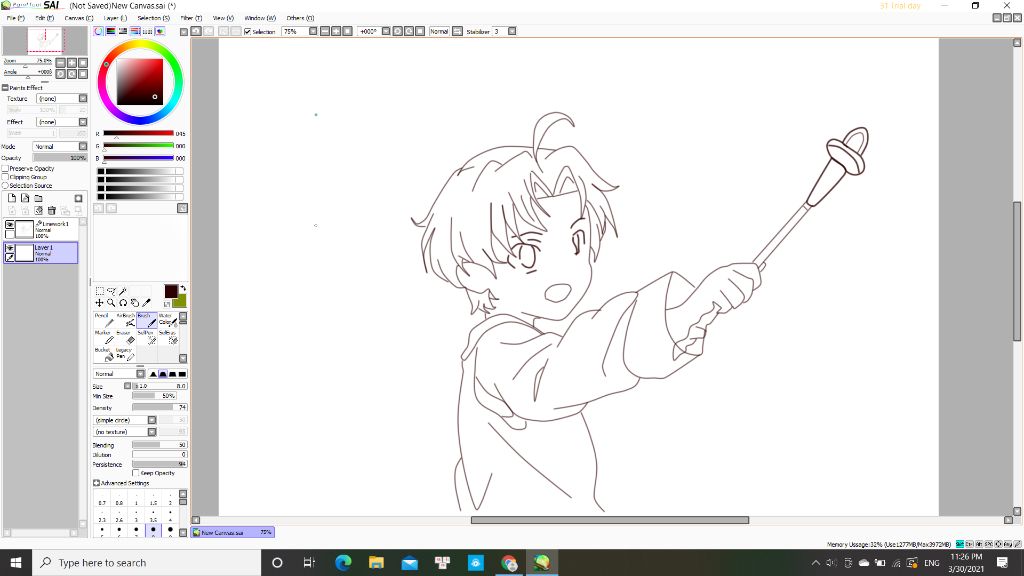
Task: Click the canvas horizontal scrollbar
Action: 610,520
